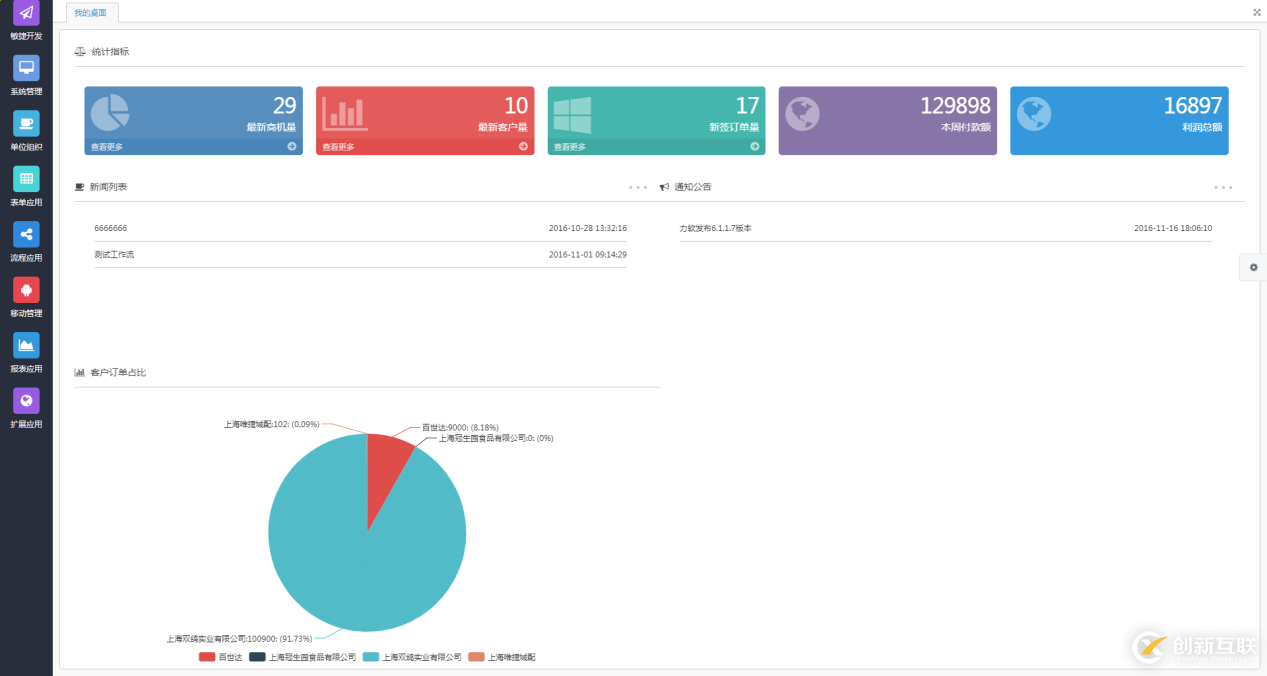Click the 利润总额 blue card
Viewport: 1267px width, 676px height.
1119,120
